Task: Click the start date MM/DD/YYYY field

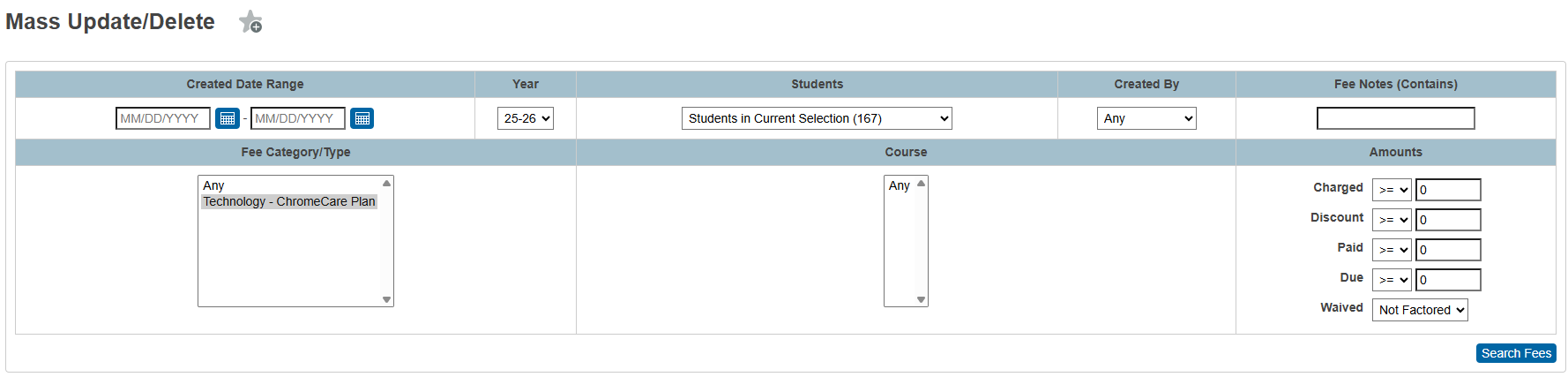Action: pos(163,118)
